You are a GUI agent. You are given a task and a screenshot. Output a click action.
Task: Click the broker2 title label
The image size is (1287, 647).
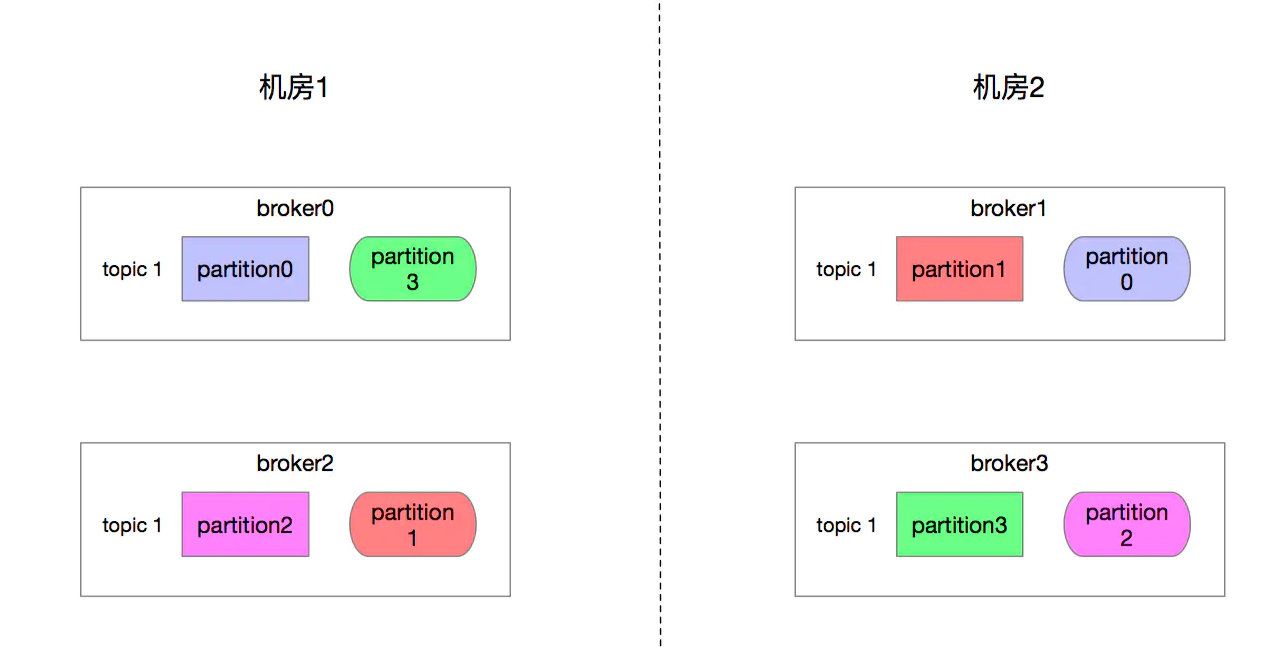[x=295, y=463]
